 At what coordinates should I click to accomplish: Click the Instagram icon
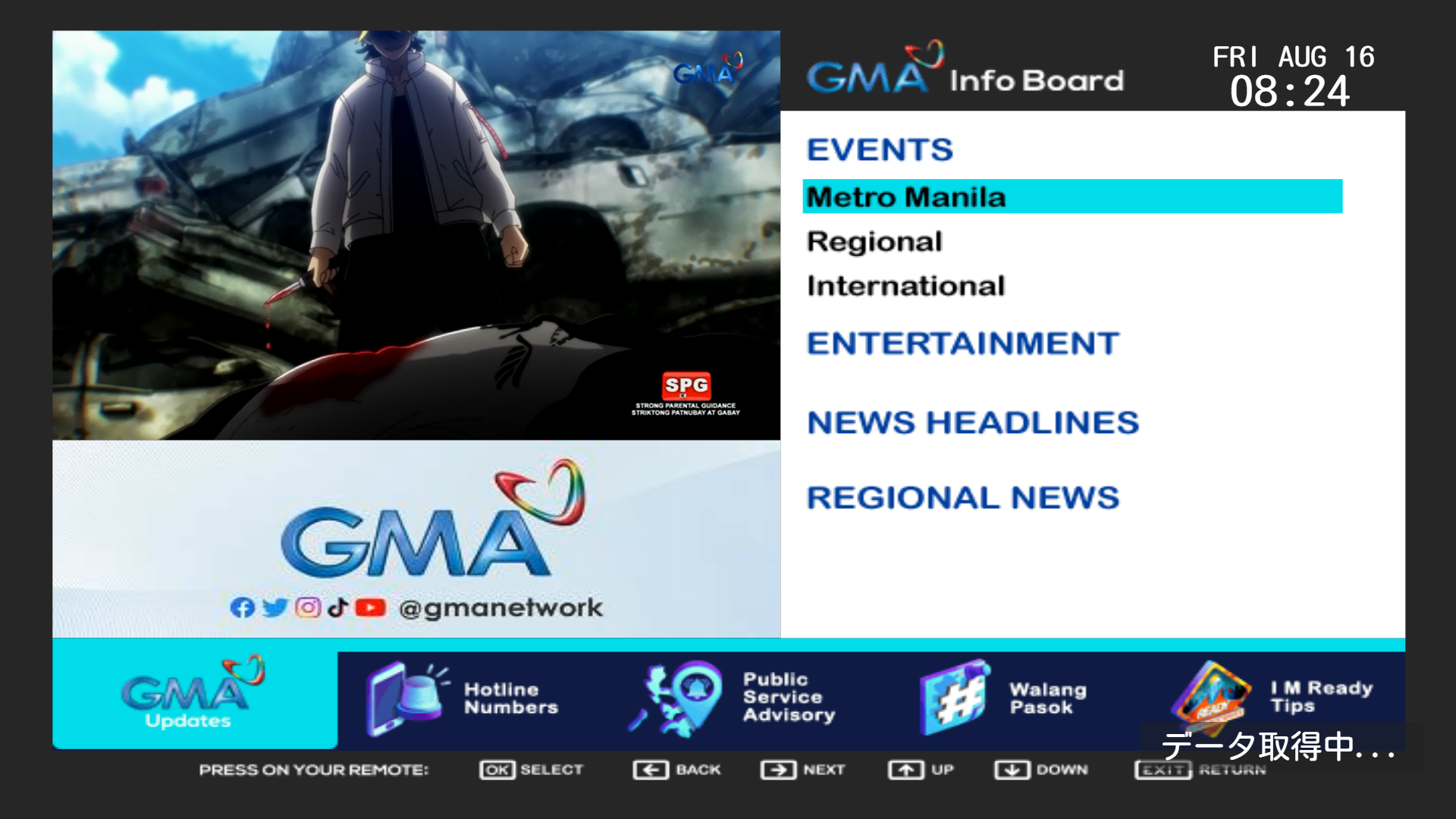(308, 607)
